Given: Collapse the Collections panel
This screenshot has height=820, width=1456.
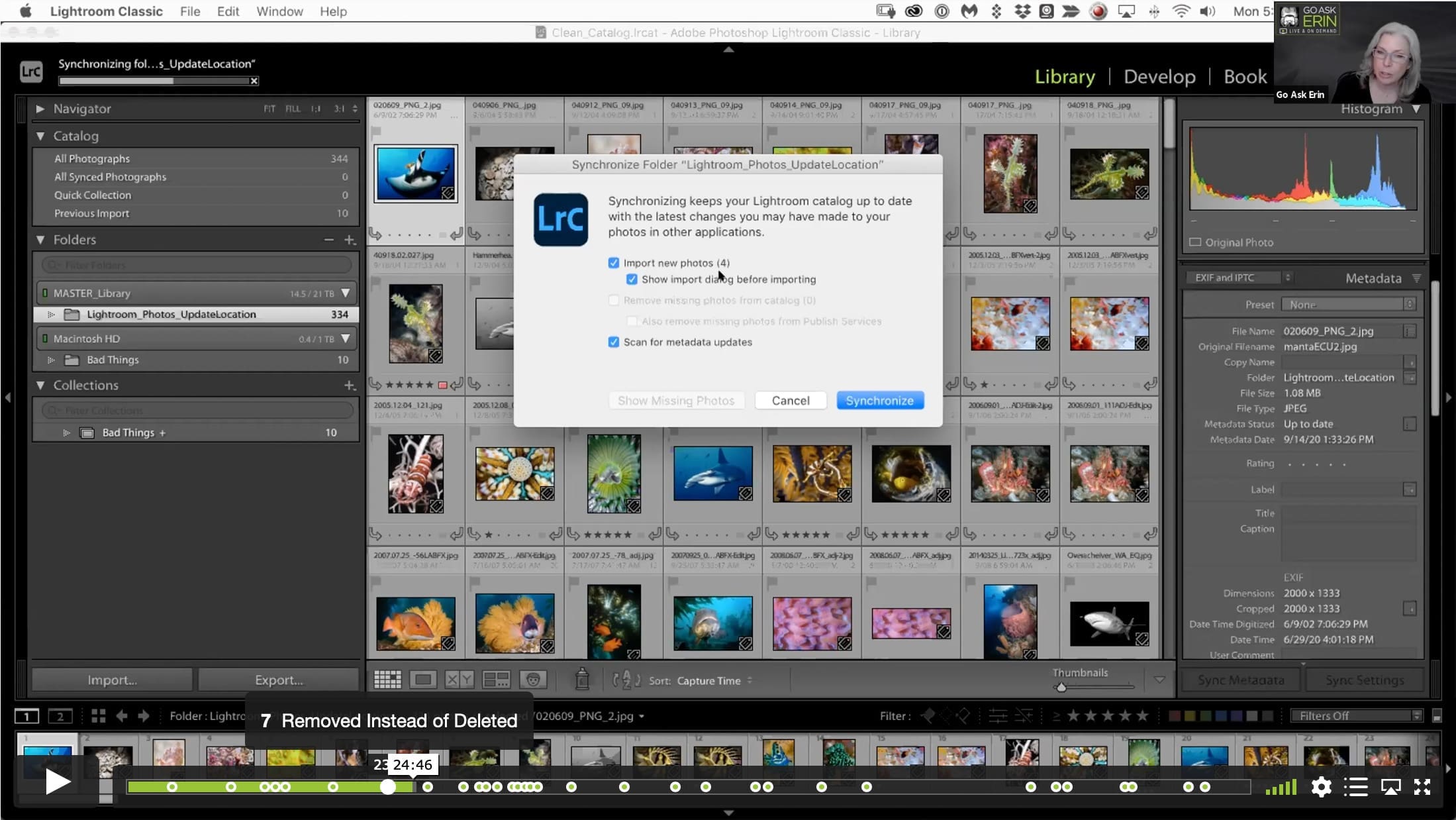Looking at the screenshot, I should 40,385.
